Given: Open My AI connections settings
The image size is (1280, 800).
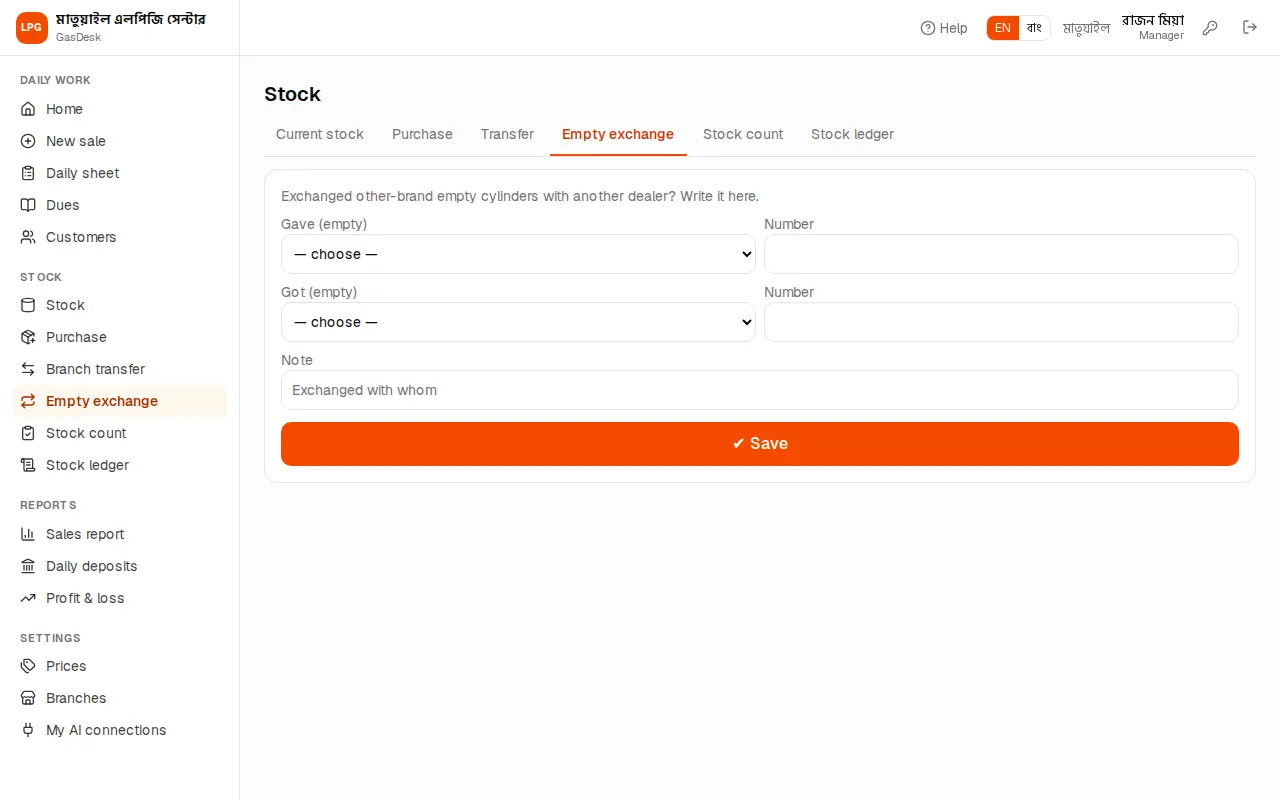Looking at the screenshot, I should (106, 730).
